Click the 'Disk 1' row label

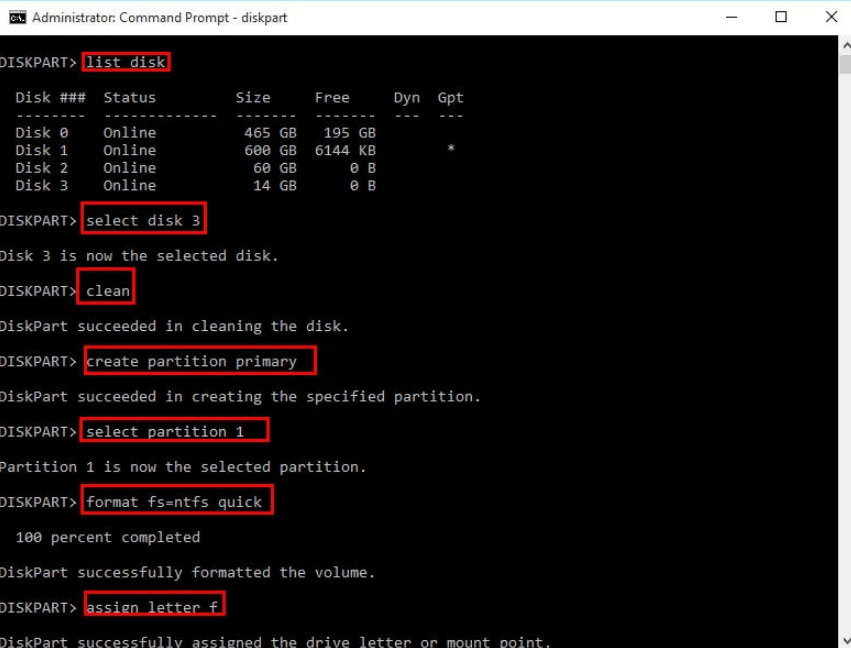point(42,150)
